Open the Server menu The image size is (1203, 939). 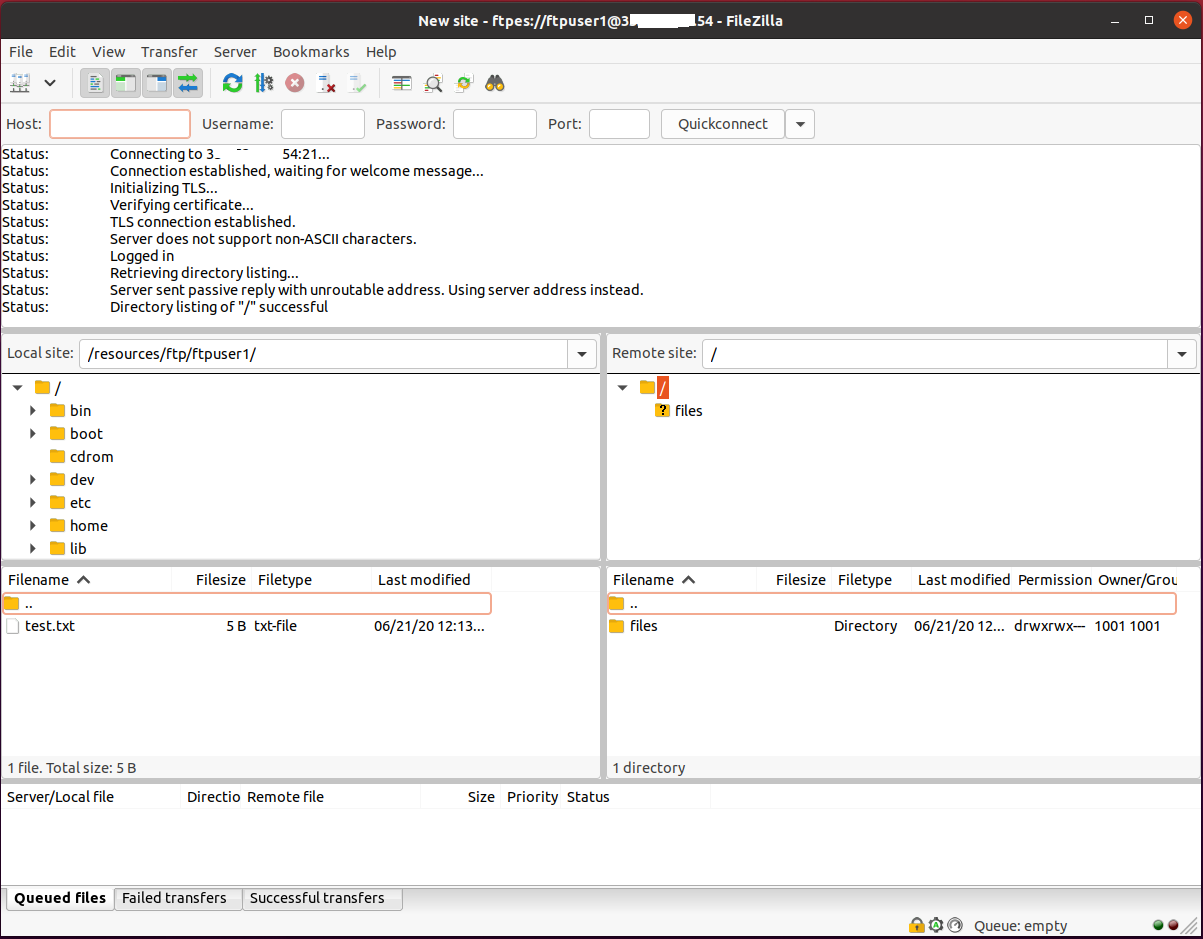click(235, 52)
